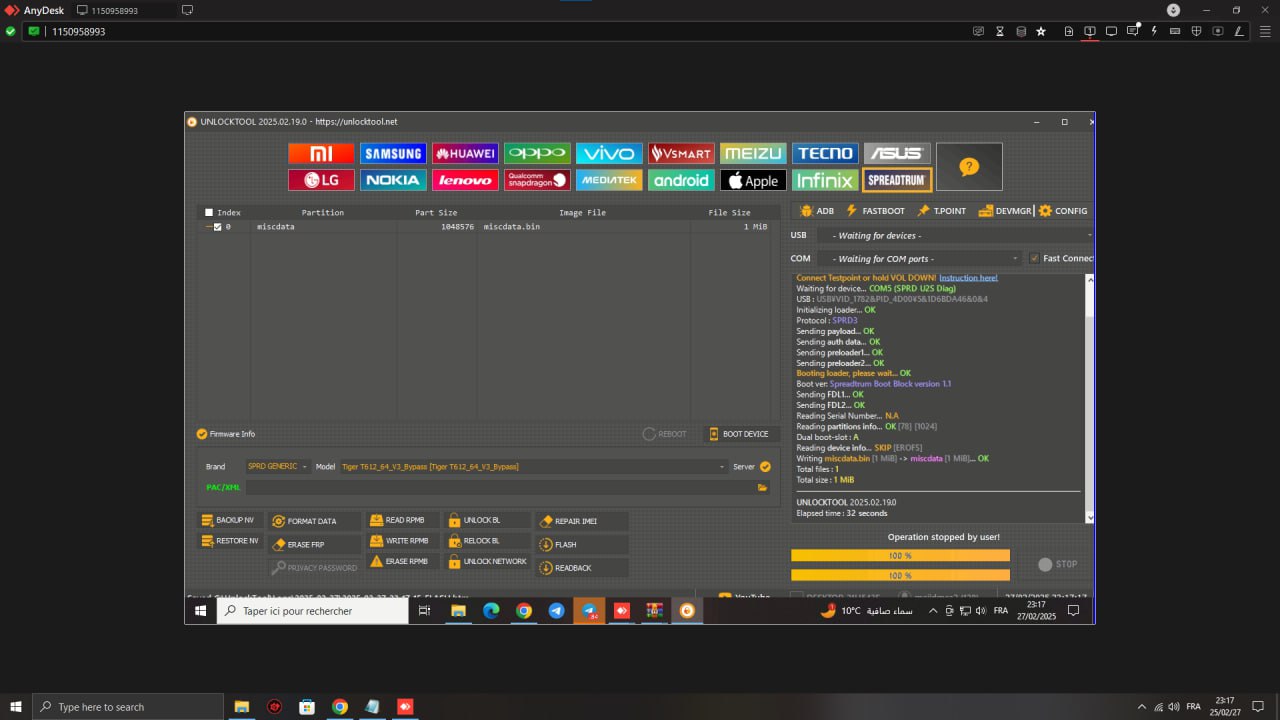Open the Brand SPRD GENERIC dropdown
Screen dimensions: 1280x720
277,466
